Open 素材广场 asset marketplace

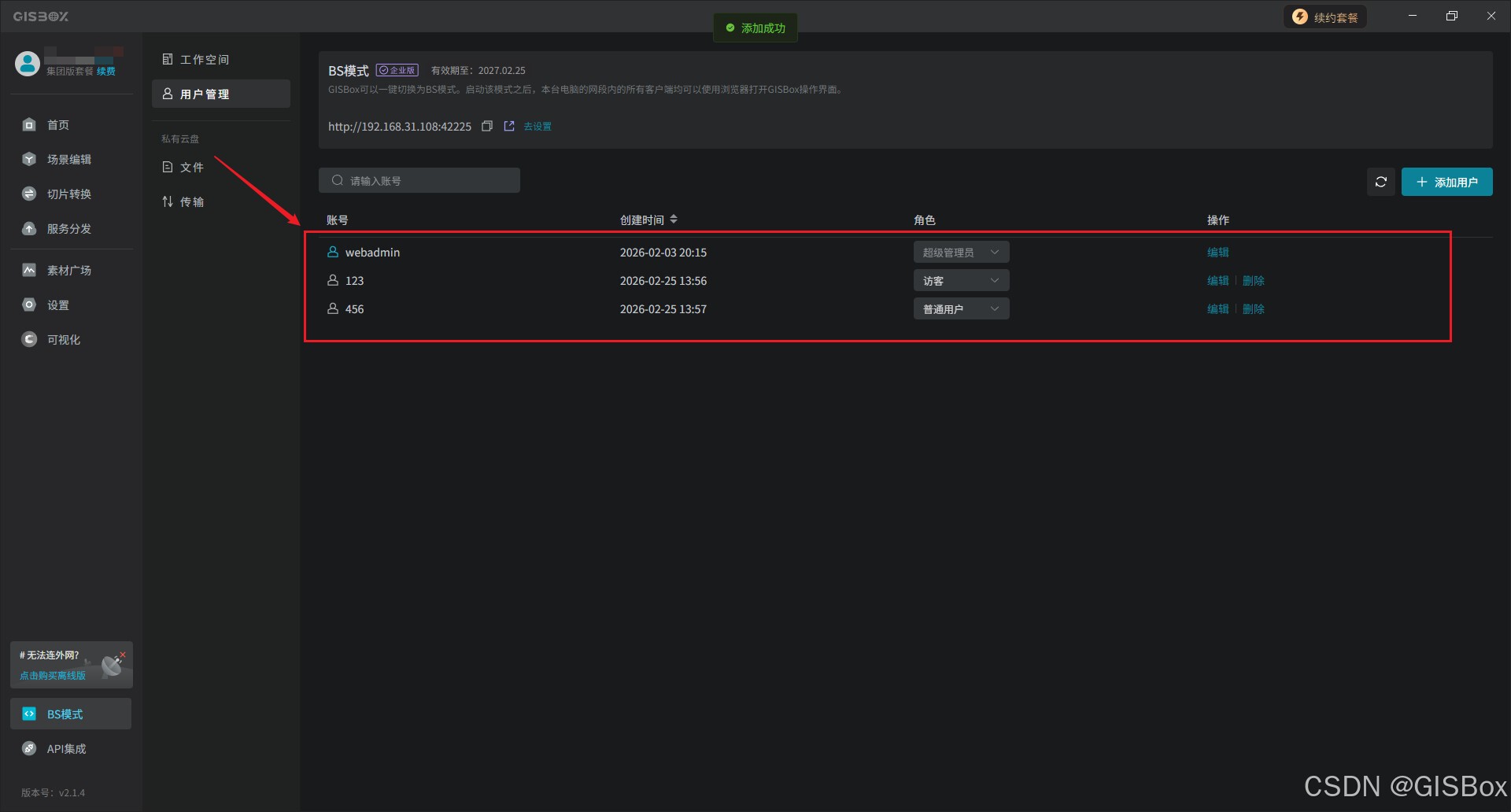coord(71,270)
